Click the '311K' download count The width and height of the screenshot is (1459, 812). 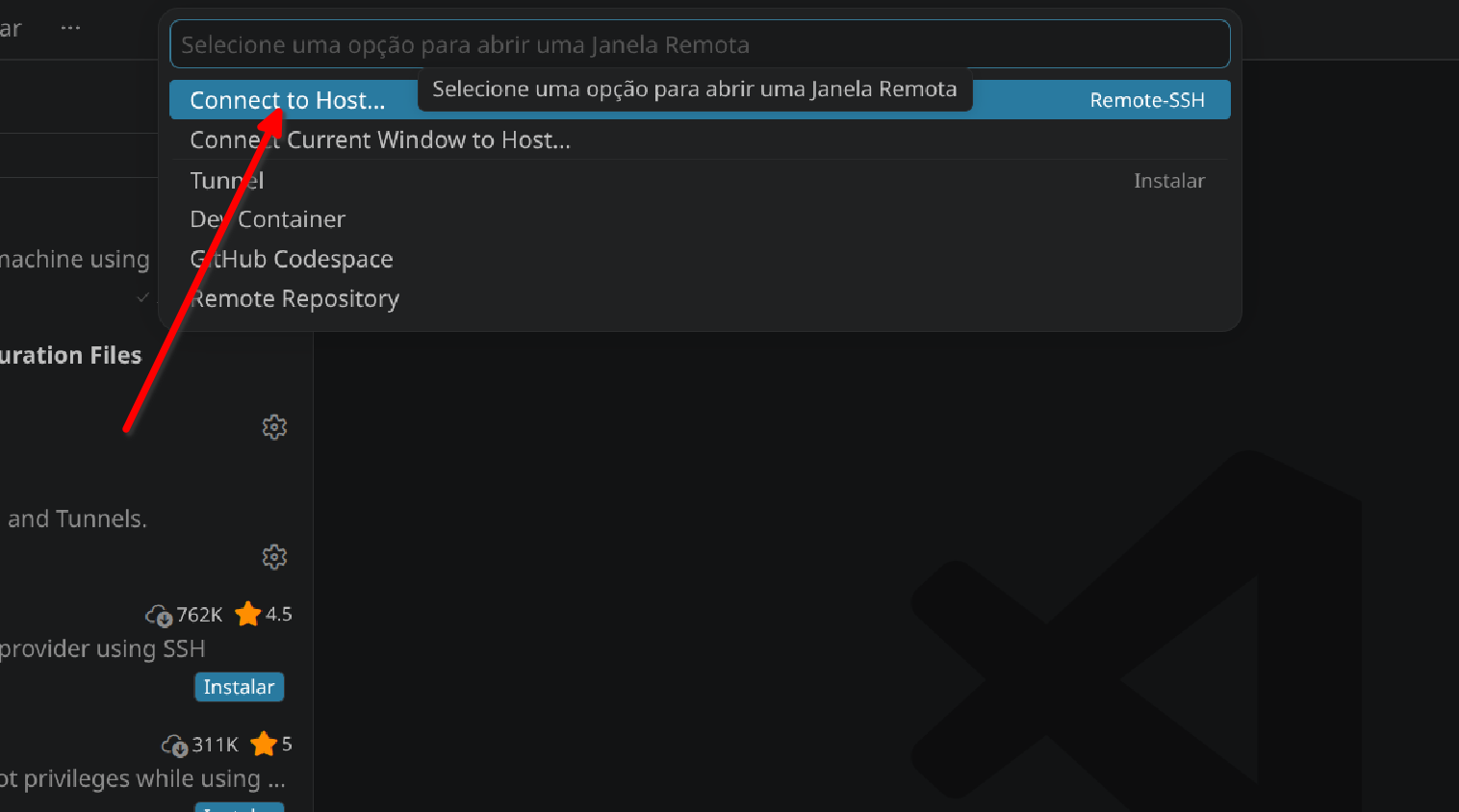215,745
